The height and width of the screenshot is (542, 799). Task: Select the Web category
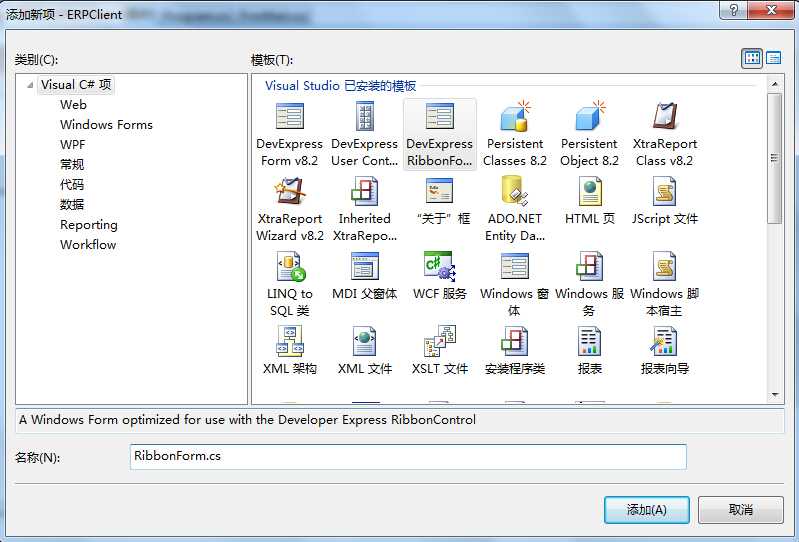pyautogui.click(x=73, y=104)
